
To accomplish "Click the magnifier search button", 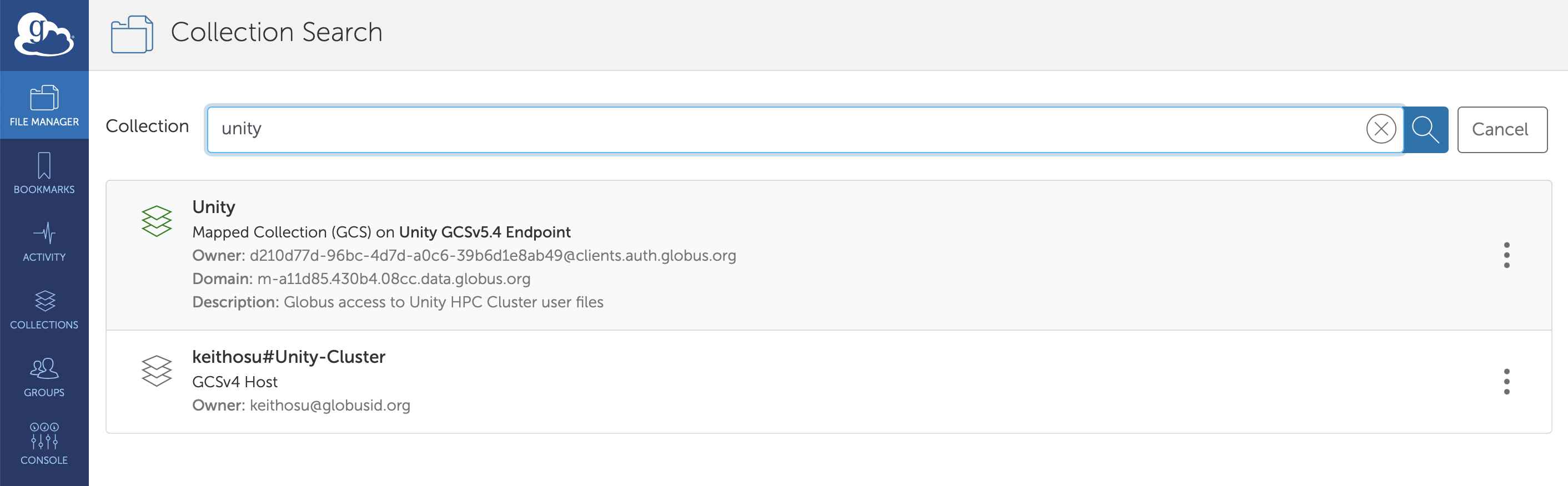I will 1425,130.
